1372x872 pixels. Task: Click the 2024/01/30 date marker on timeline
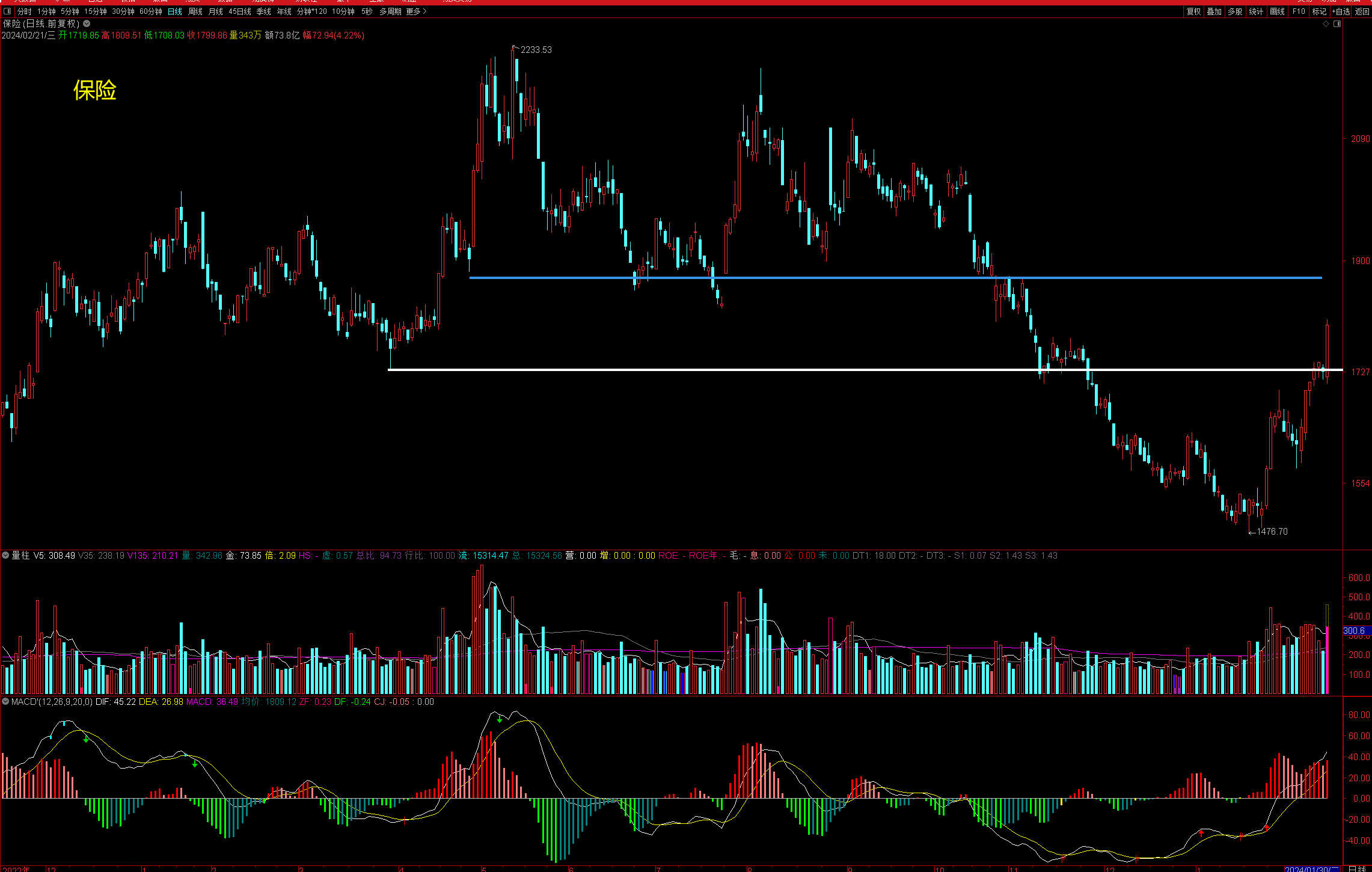click(x=1311, y=868)
